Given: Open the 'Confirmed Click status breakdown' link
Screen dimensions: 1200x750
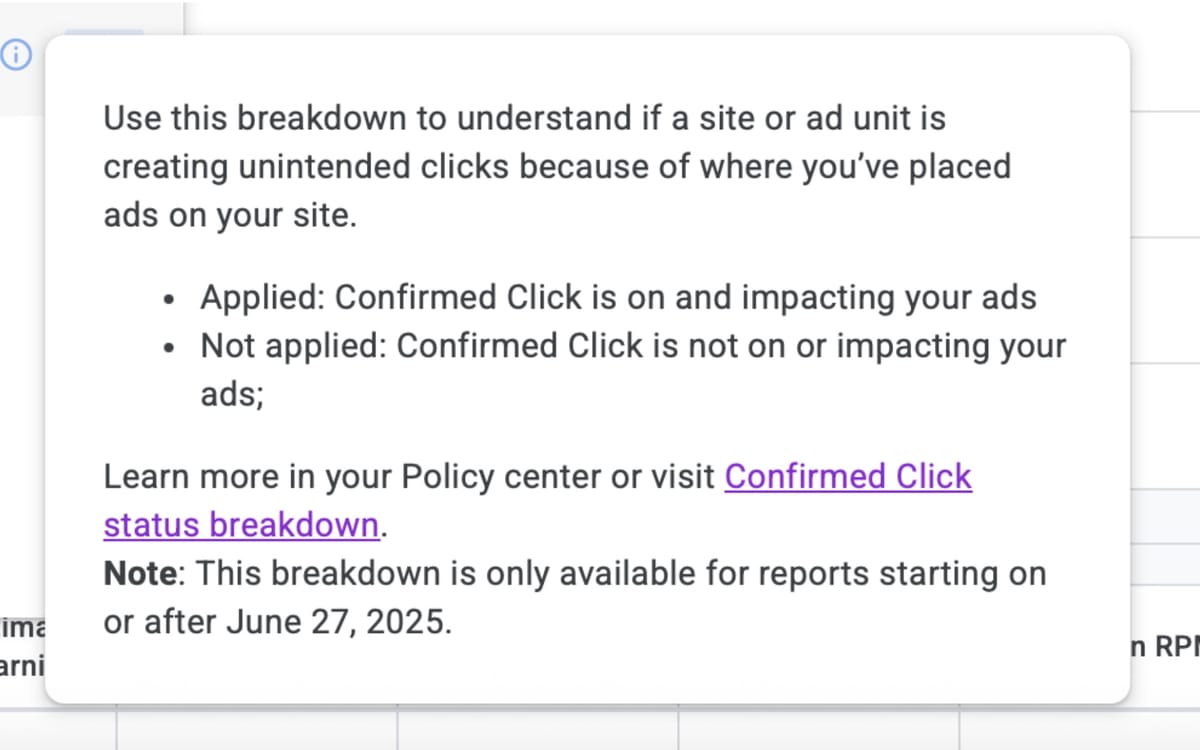Looking at the screenshot, I should (x=847, y=477).
